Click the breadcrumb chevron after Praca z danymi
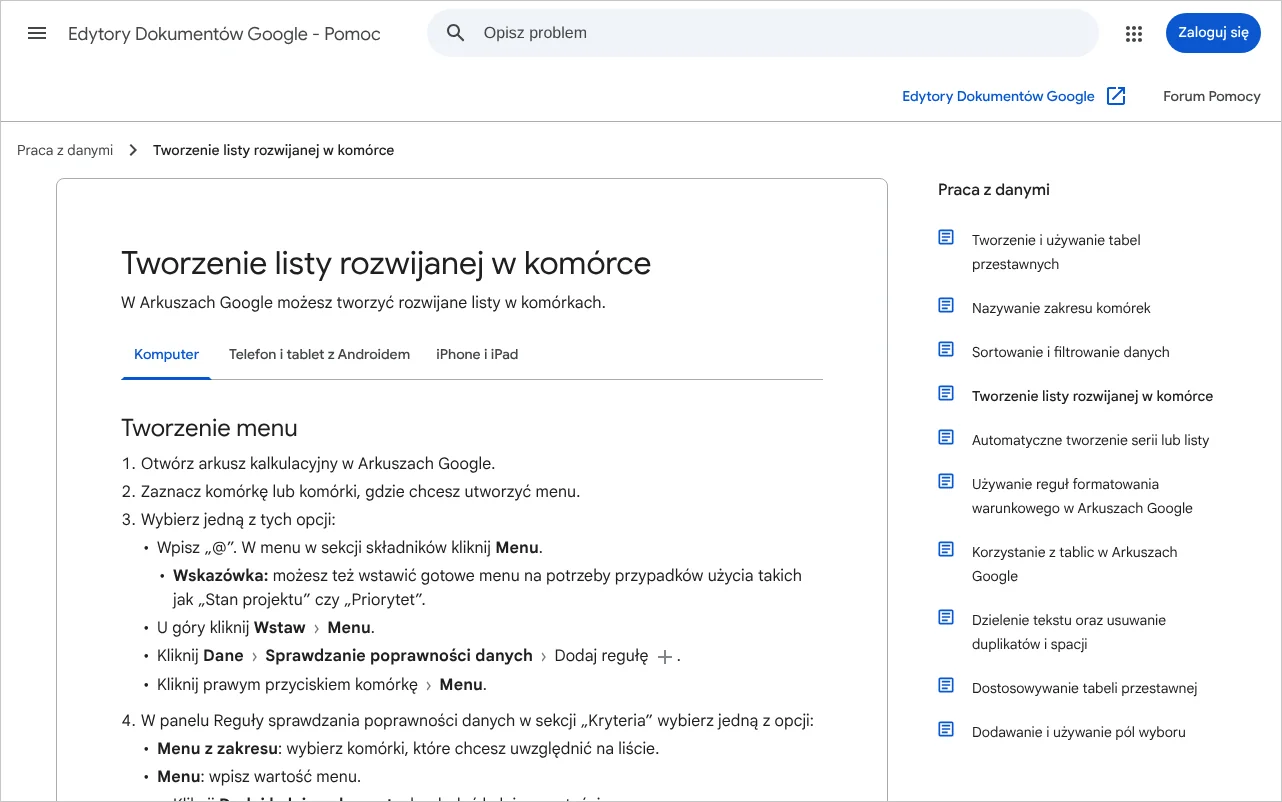The image size is (1282, 802). (x=133, y=150)
